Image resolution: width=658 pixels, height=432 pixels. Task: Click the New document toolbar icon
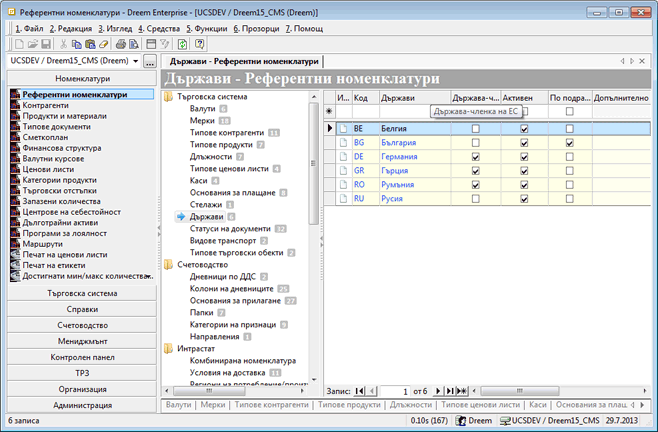point(19,44)
